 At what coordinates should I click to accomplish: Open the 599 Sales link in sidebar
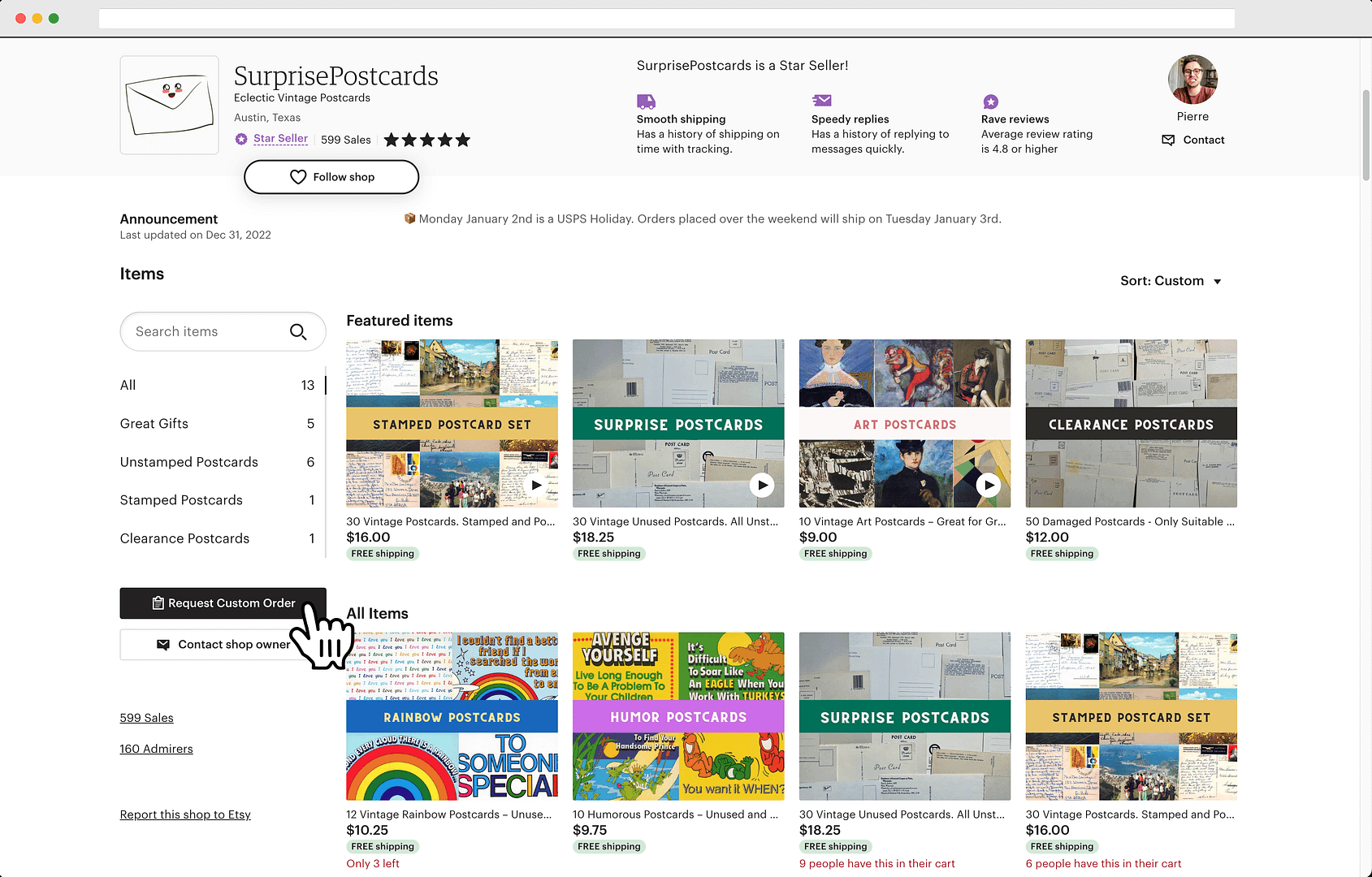click(147, 718)
